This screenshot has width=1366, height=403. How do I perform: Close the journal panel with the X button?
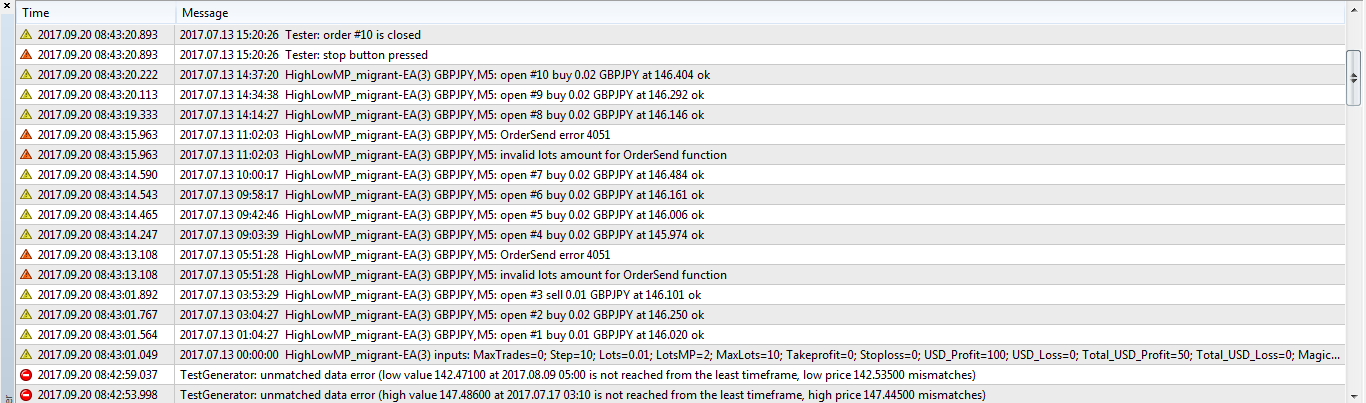pos(7,6)
